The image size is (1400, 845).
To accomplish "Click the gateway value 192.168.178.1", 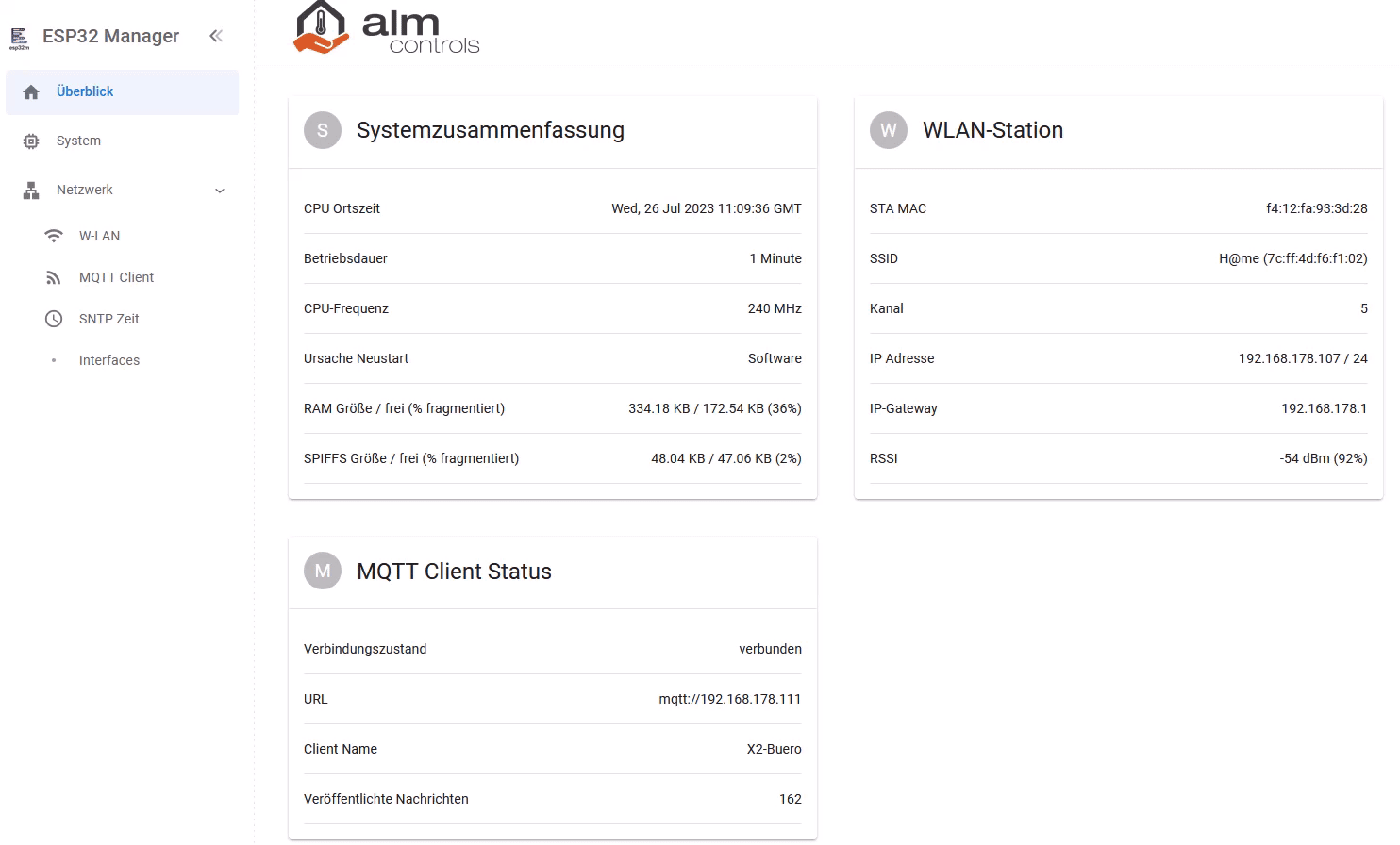I will [1325, 408].
